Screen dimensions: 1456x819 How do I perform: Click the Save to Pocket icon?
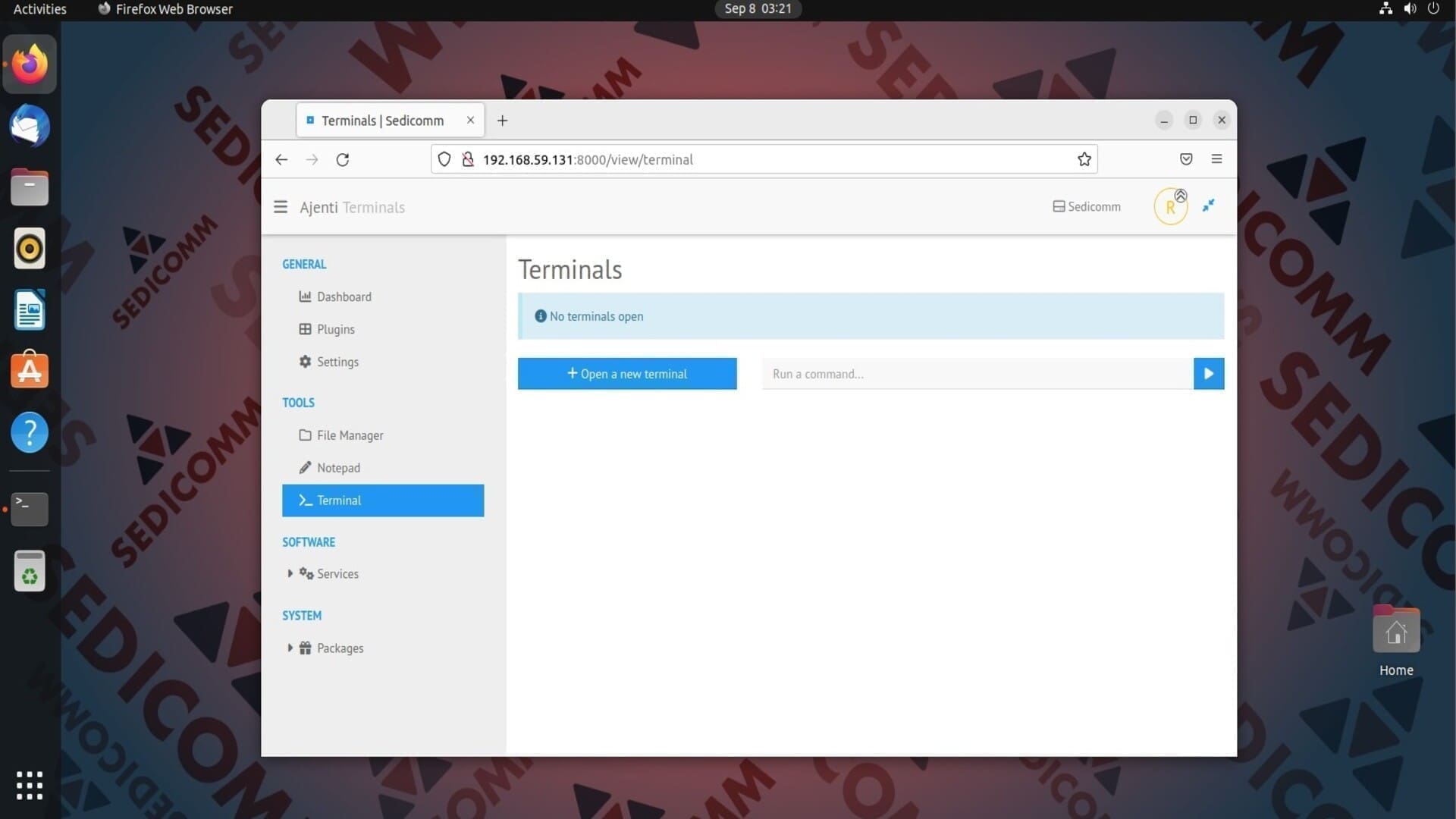pyautogui.click(x=1186, y=159)
